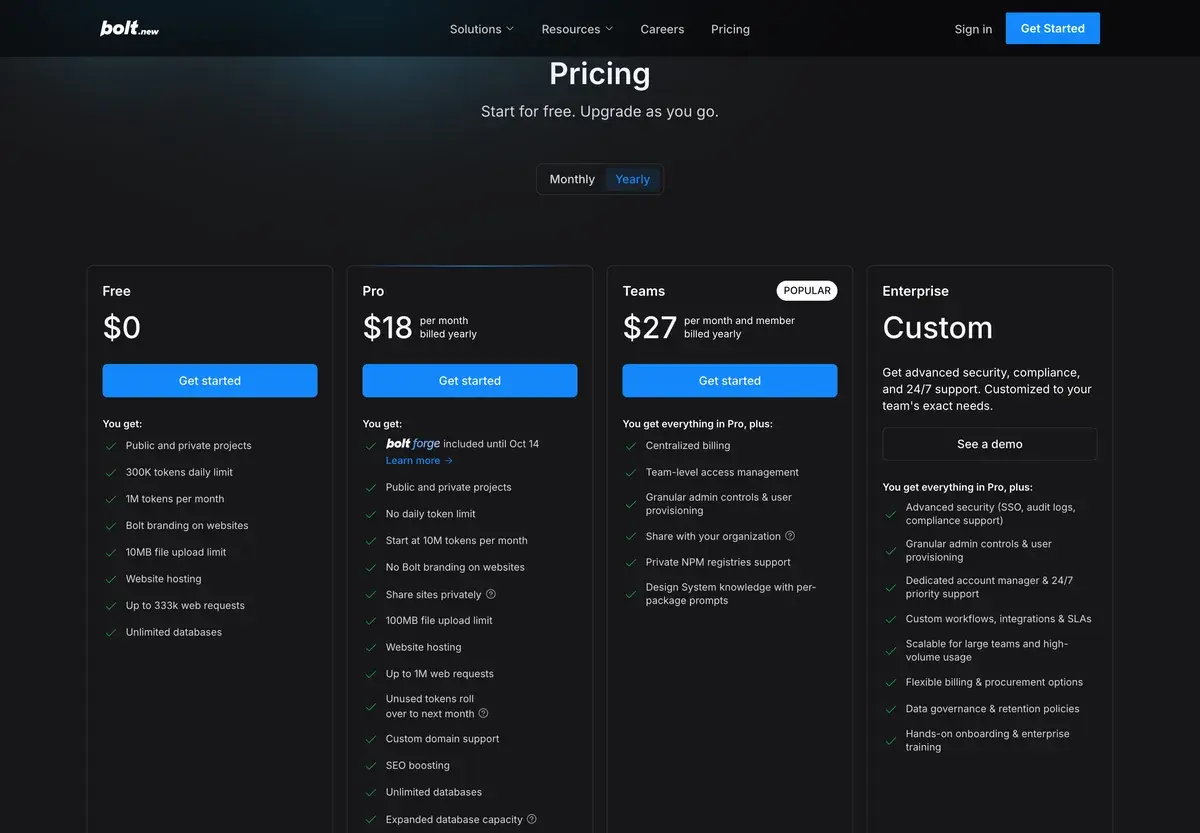Click the text Dedicated account manager & 24/7
This screenshot has width=1200, height=833.
(989, 580)
